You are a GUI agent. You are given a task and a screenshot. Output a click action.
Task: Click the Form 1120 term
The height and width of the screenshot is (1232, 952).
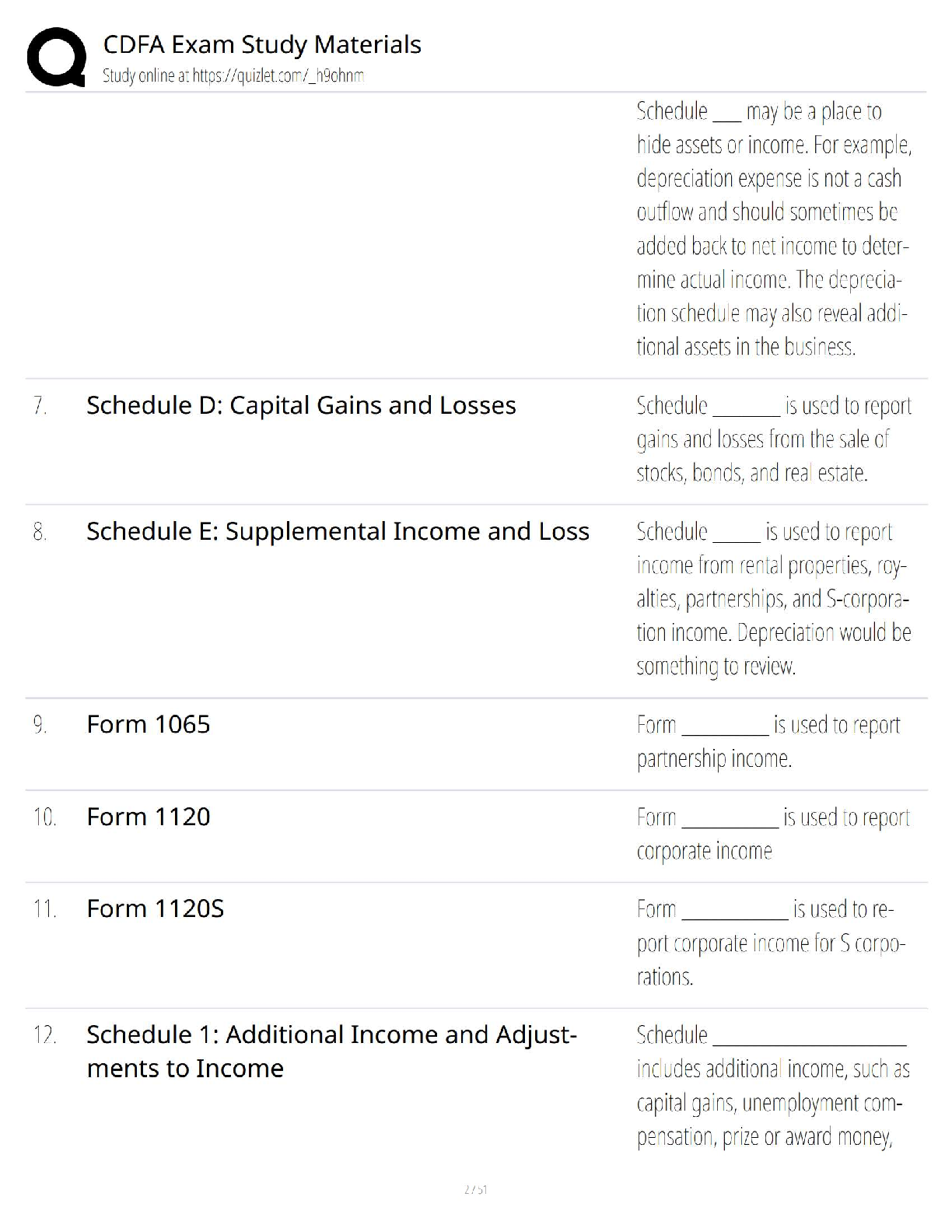coord(149,817)
